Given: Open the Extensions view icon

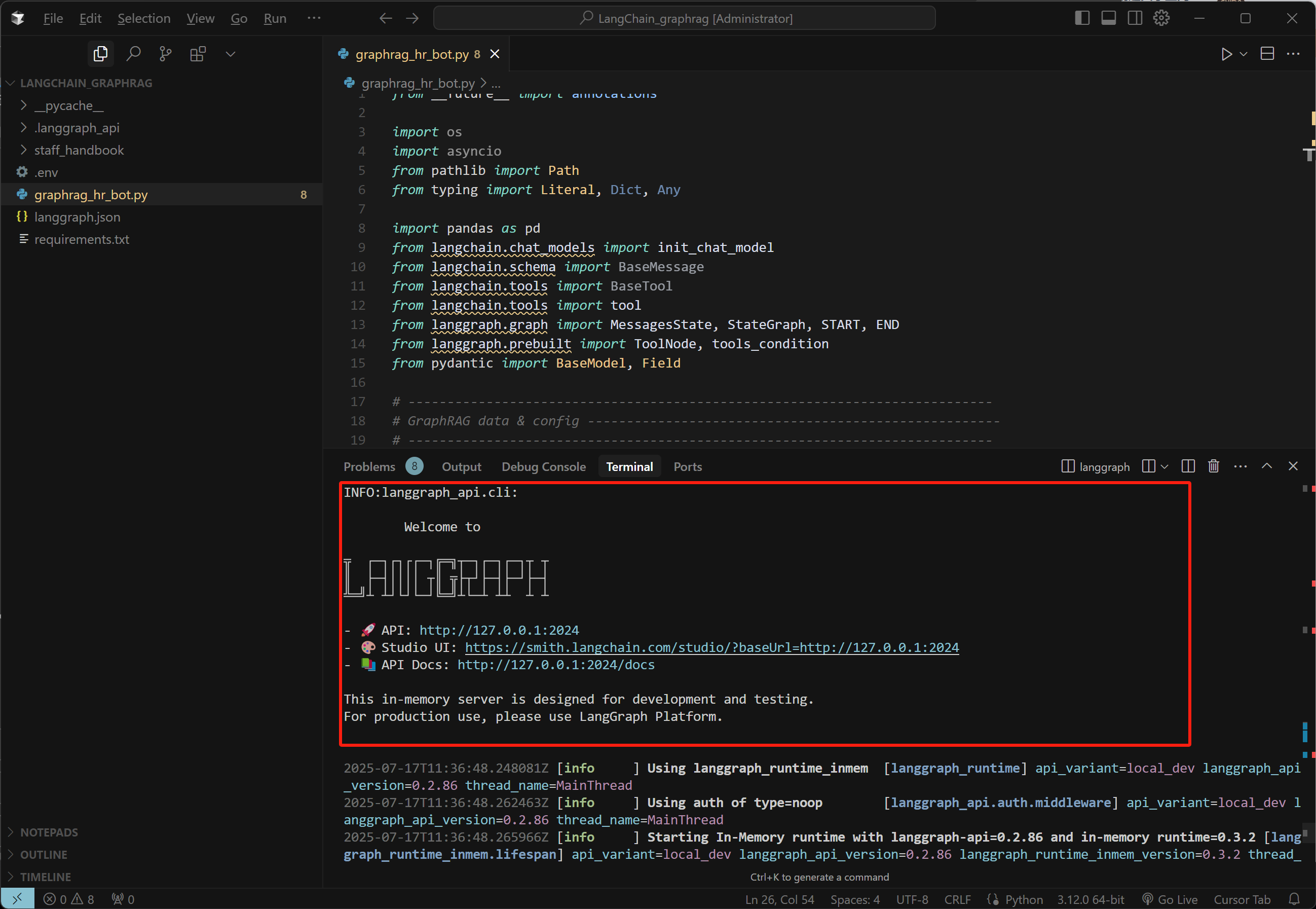Looking at the screenshot, I should tap(198, 54).
